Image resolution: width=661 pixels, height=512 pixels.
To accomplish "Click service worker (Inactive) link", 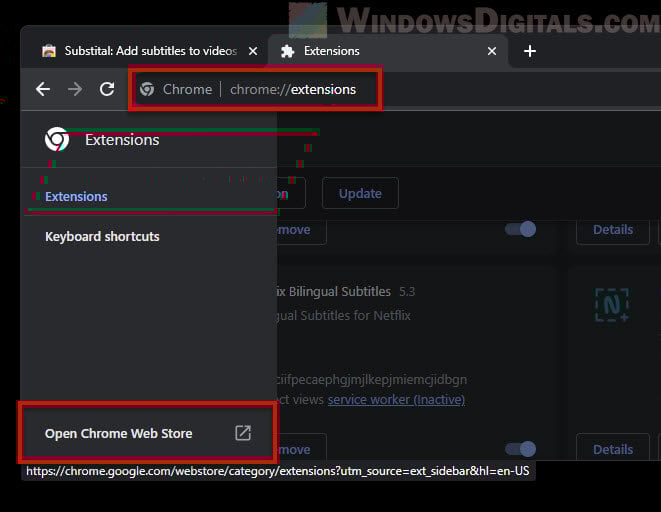I will (x=396, y=399).
